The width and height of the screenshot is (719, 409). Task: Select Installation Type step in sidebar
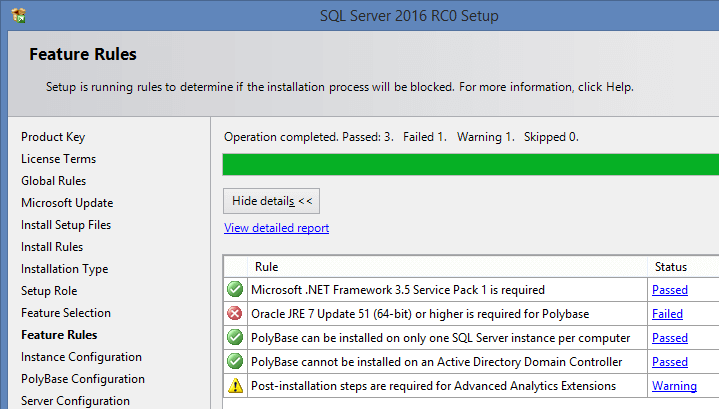(65, 269)
